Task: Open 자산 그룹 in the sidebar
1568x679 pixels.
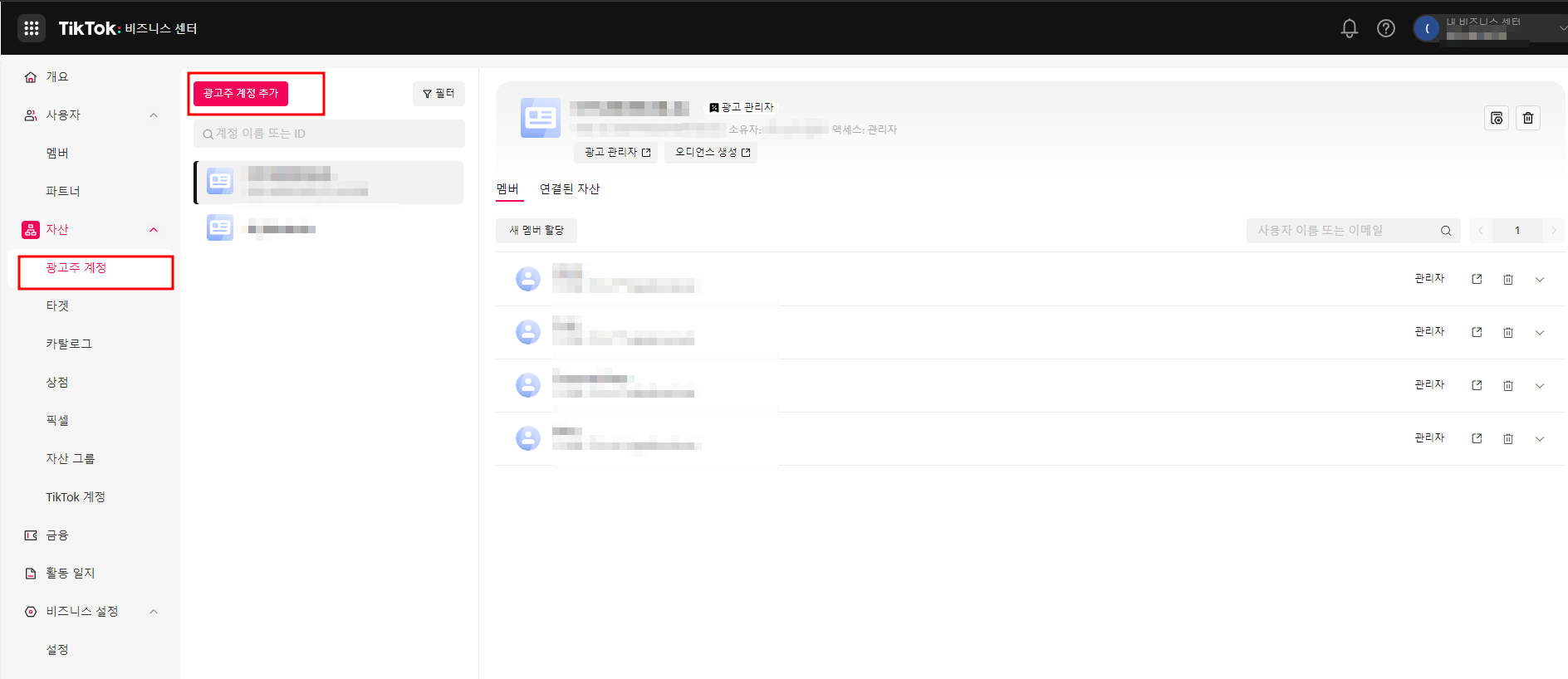Action: [x=71, y=459]
